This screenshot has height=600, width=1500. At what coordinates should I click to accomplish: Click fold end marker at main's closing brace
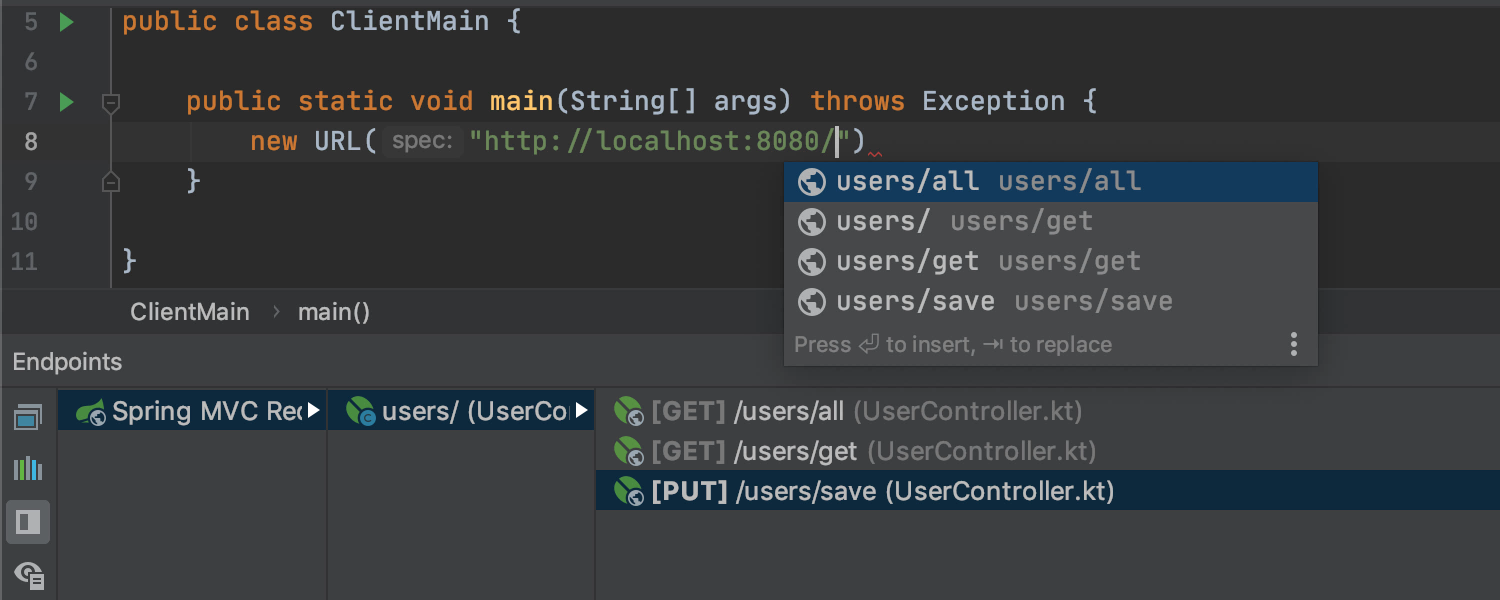click(111, 182)
